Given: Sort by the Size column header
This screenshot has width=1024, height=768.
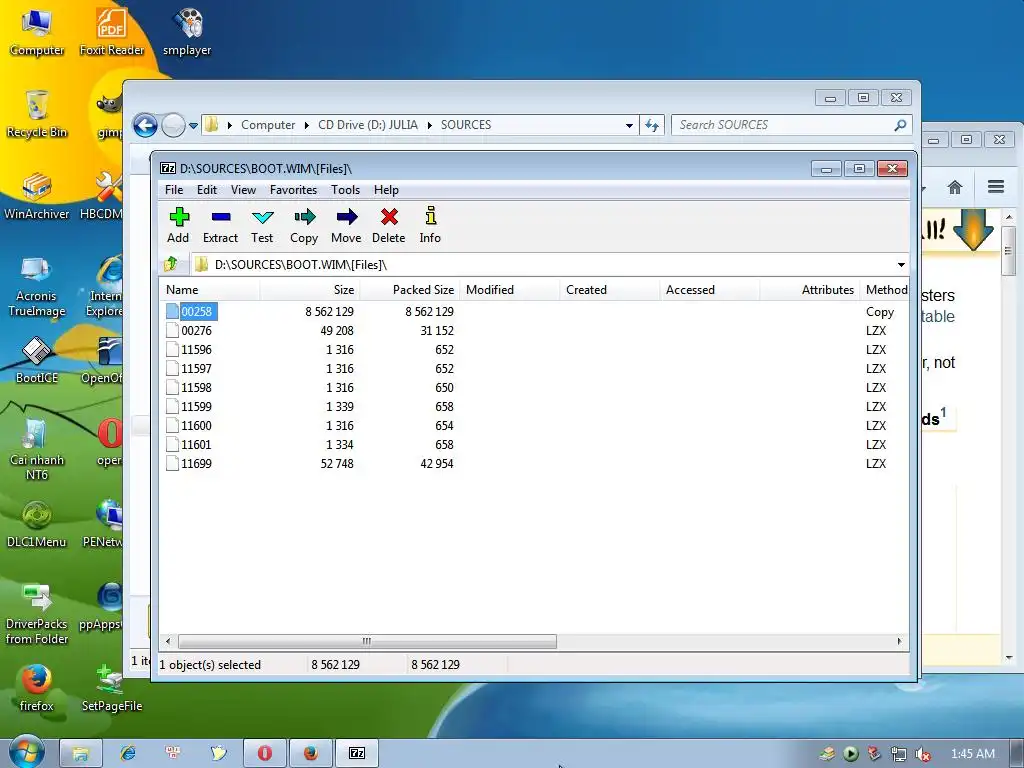Looking at the screenshot, I should pyautogui.click(x=310, y=289).
